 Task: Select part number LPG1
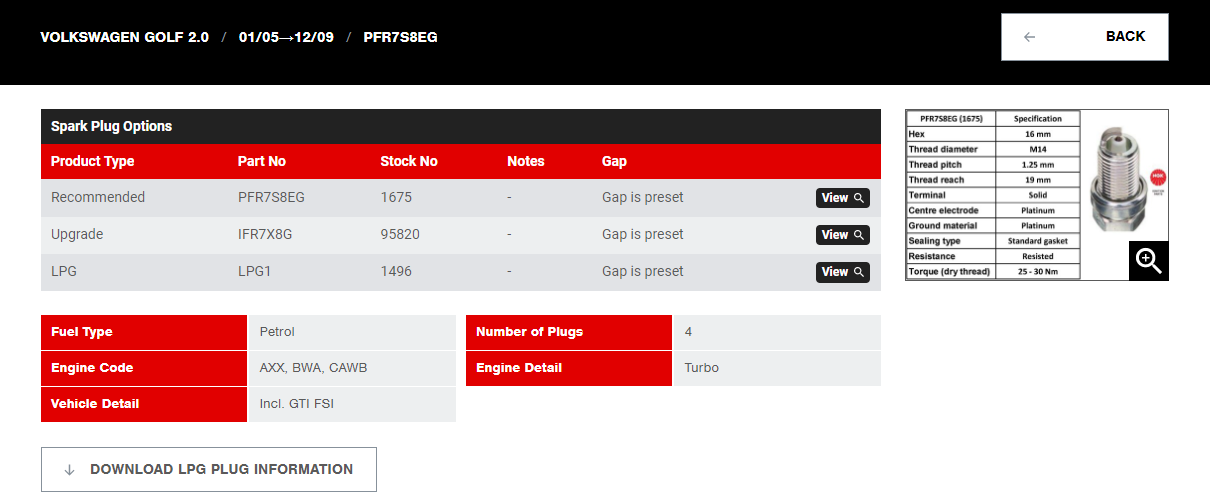[255, 271]
